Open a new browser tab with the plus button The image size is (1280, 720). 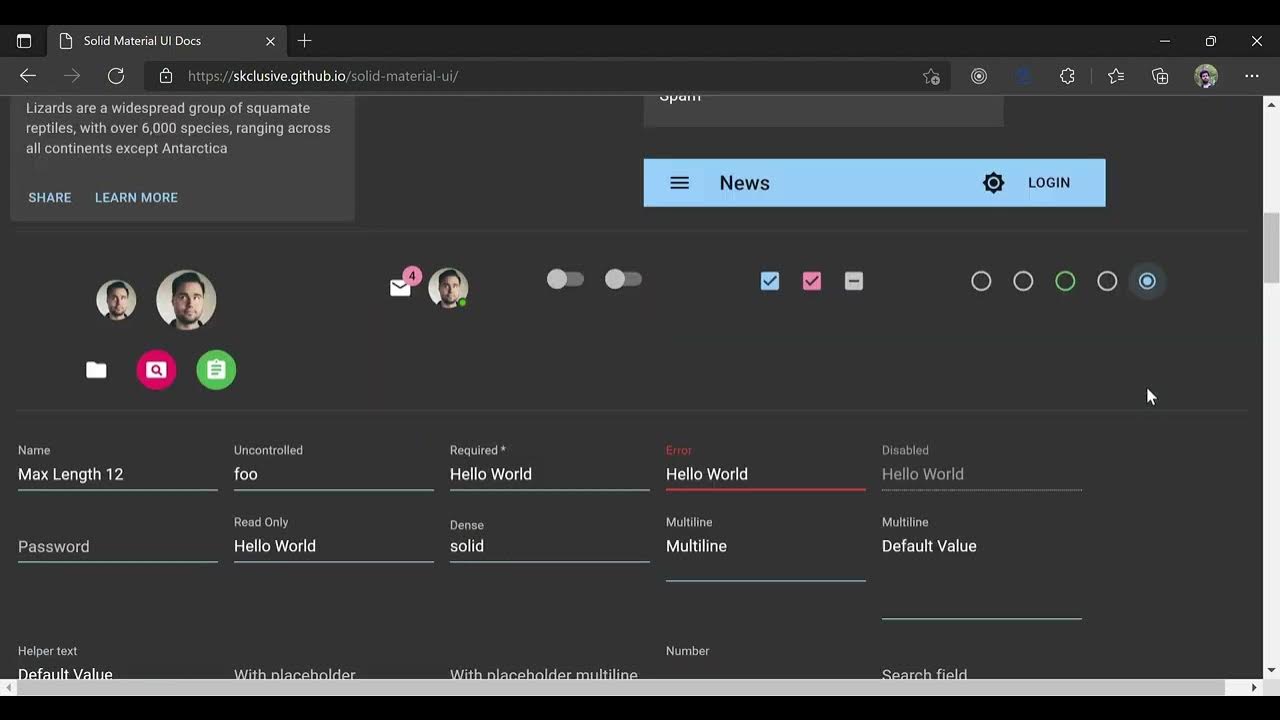tap(304, 41)
